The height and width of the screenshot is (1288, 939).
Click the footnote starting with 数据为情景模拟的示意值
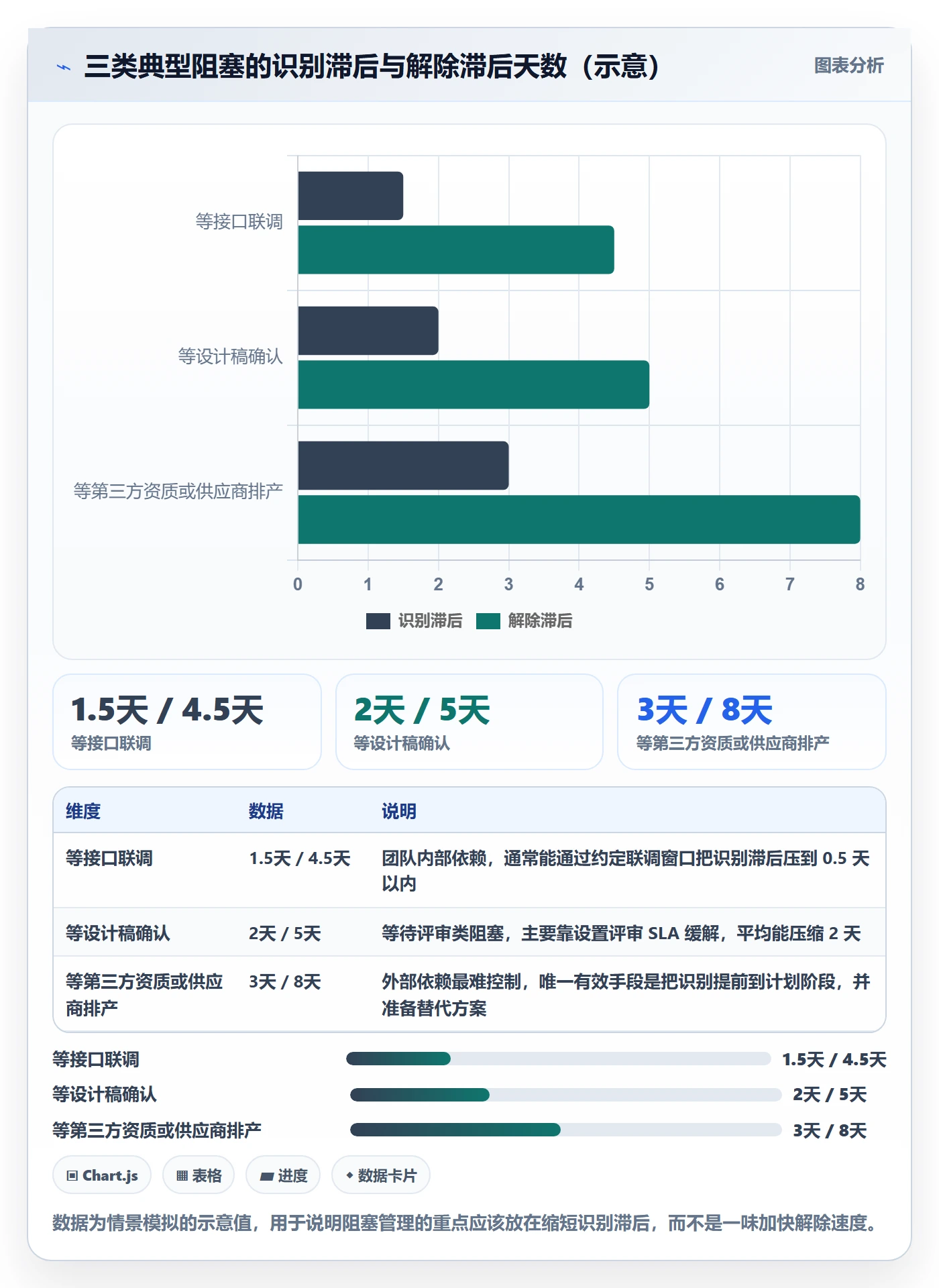click(x=465, y=1224)
